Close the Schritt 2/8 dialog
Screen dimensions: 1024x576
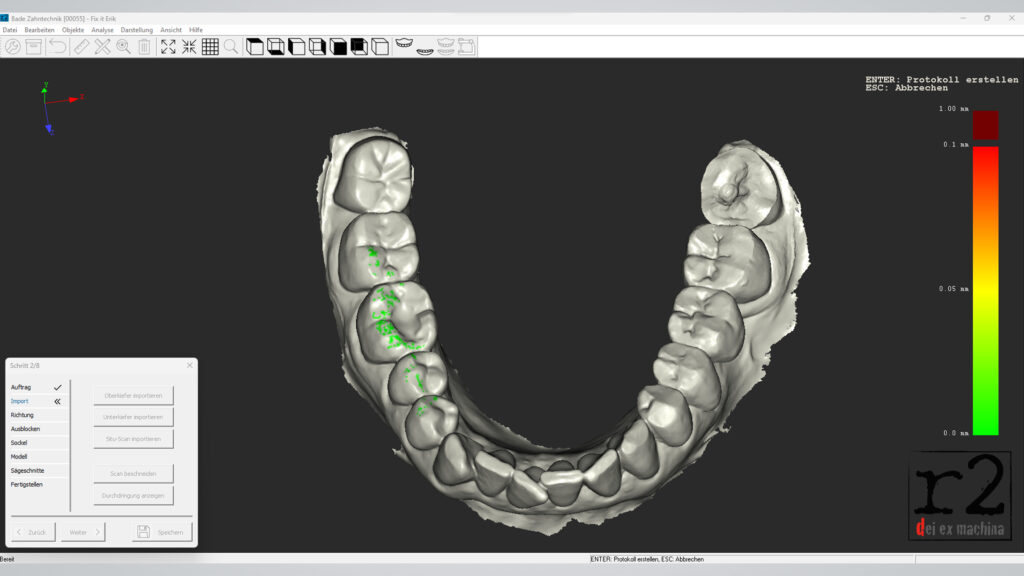click(x=188, y=367)
